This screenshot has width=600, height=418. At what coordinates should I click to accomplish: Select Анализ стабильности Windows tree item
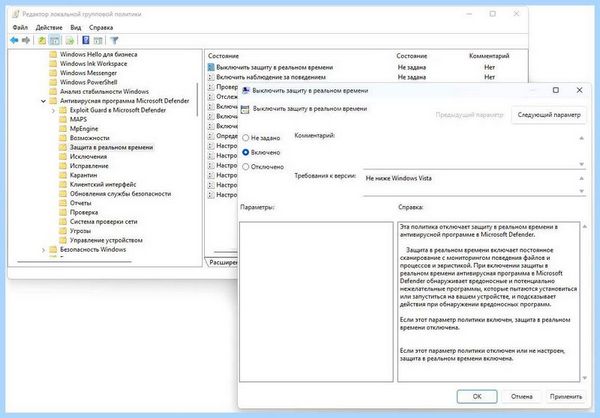coord(104,91)
